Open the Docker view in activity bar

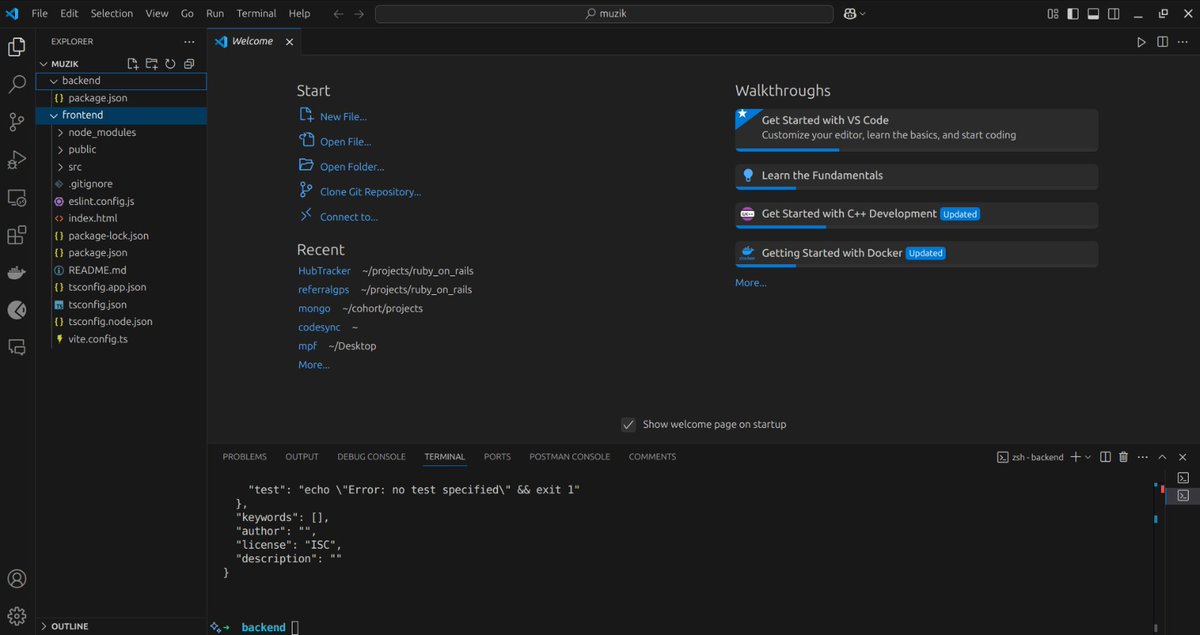(x=17, y=273)
